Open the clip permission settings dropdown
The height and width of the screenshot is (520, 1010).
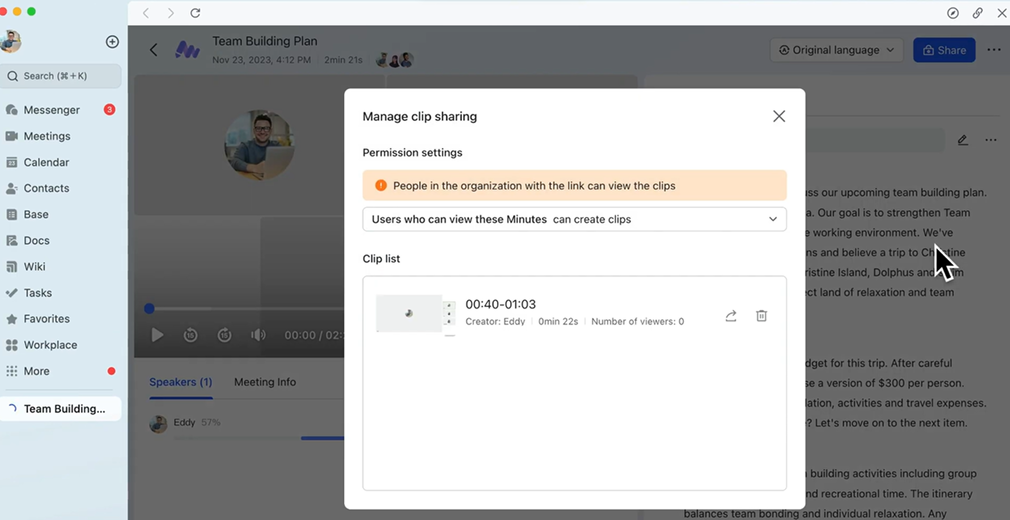[x=574, y=219]
